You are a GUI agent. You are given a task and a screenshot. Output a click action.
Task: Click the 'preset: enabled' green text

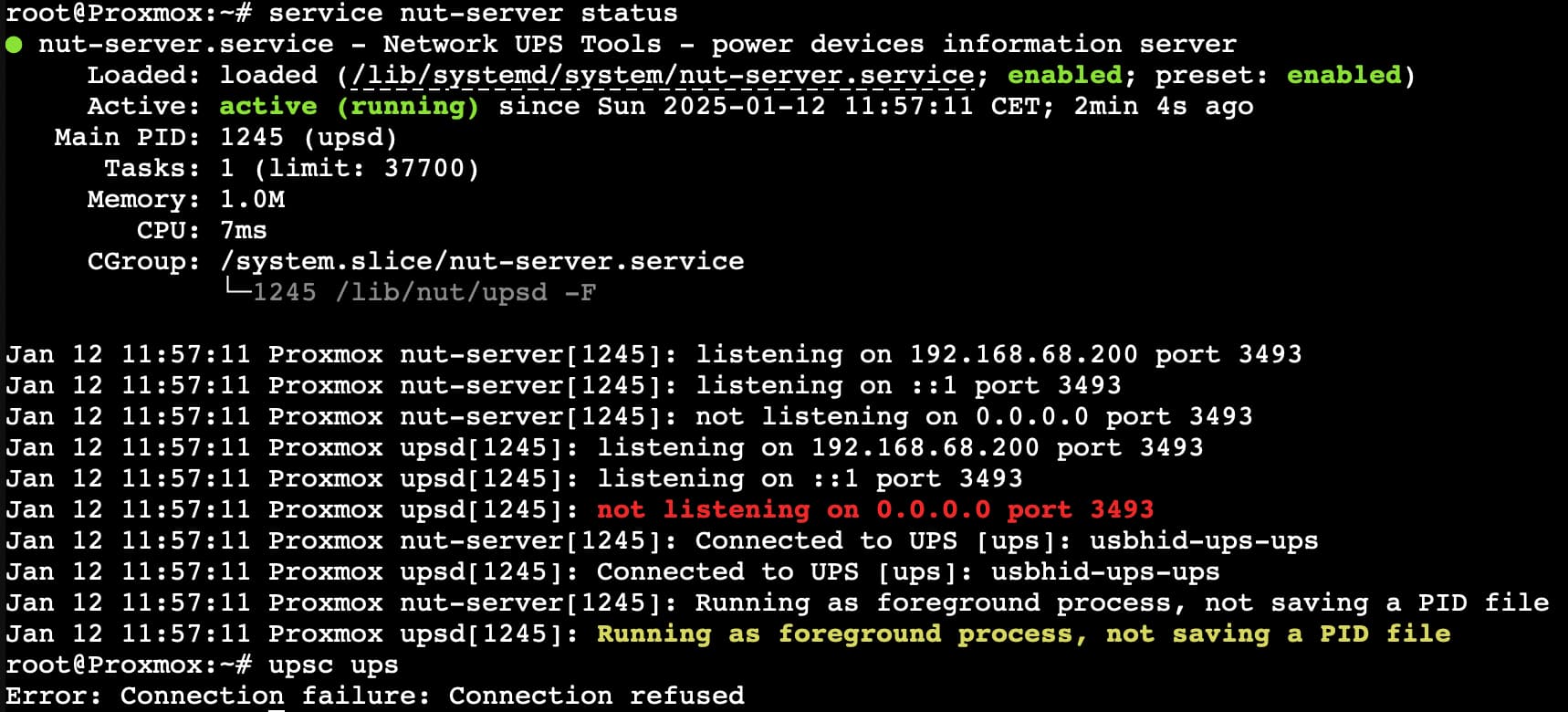pyautogui.click(x=1278, y=75)
